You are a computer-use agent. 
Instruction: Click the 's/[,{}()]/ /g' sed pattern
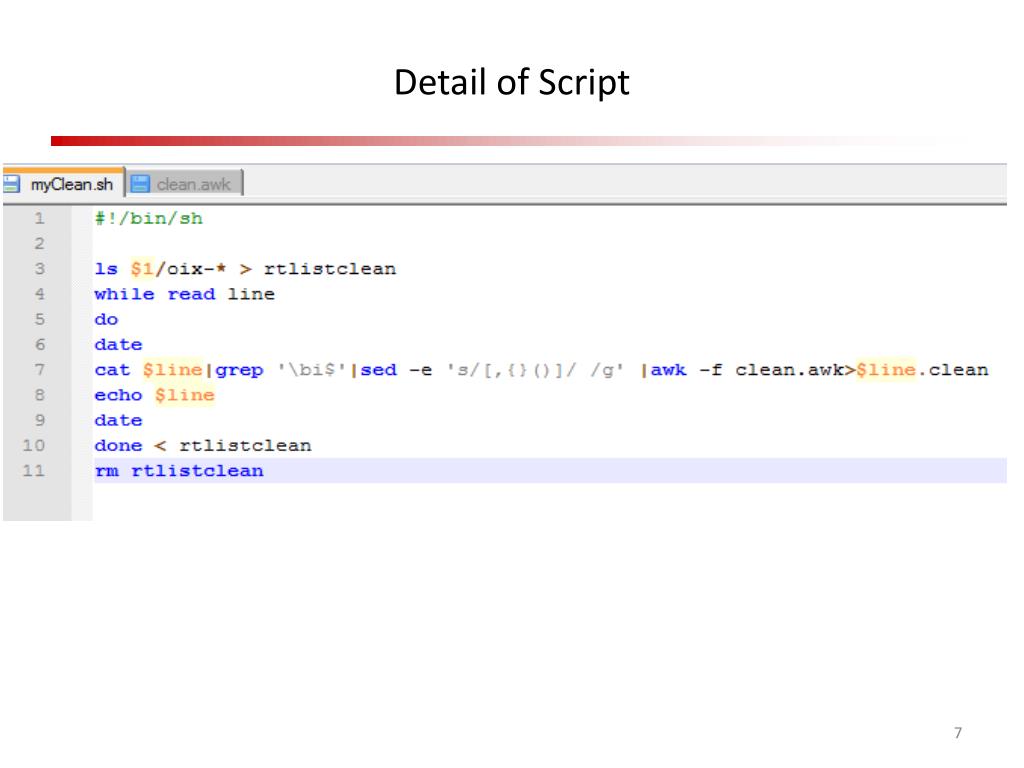535,370
